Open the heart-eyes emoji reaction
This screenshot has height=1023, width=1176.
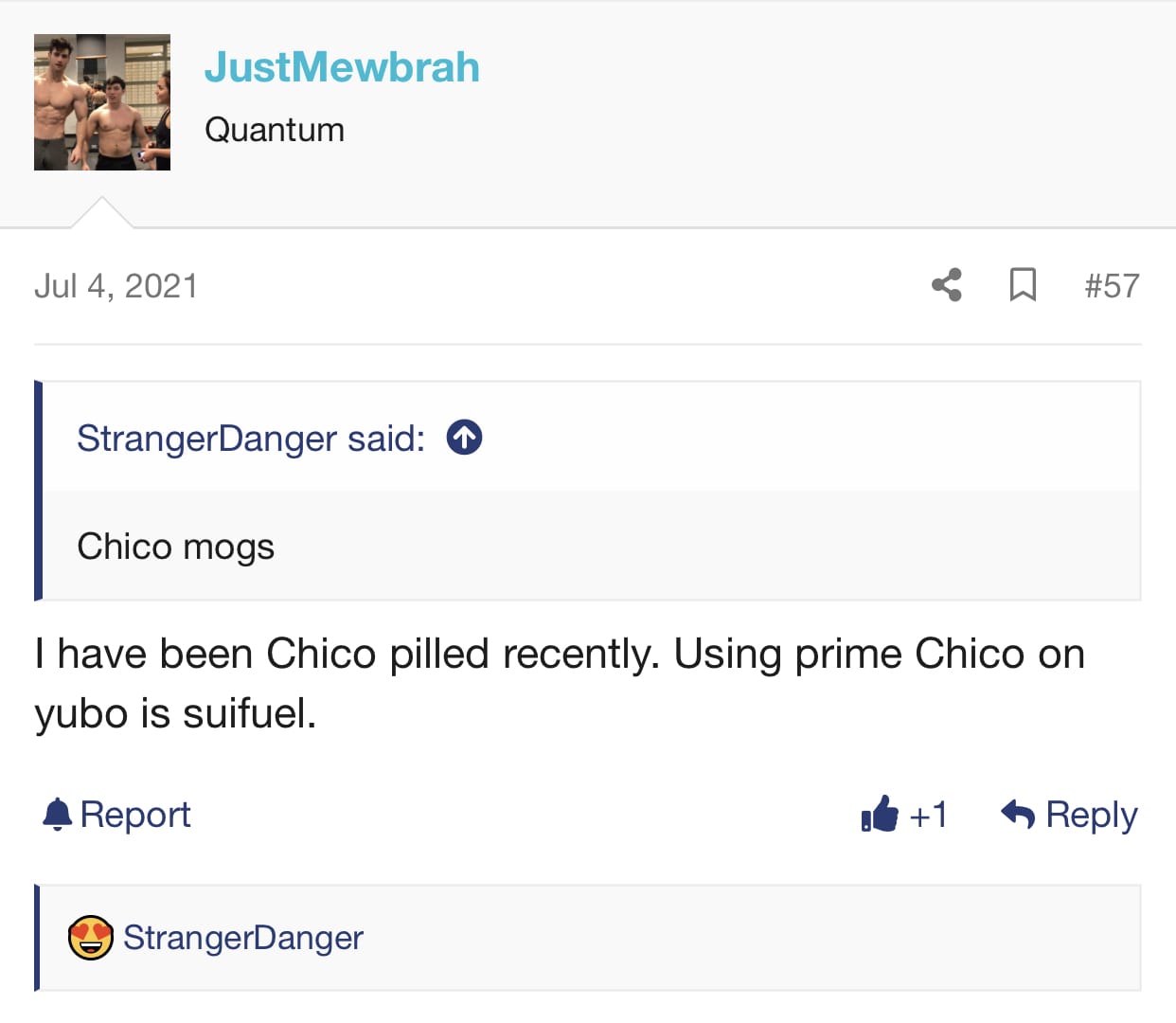pyautogui.click(x=91, y=938)
